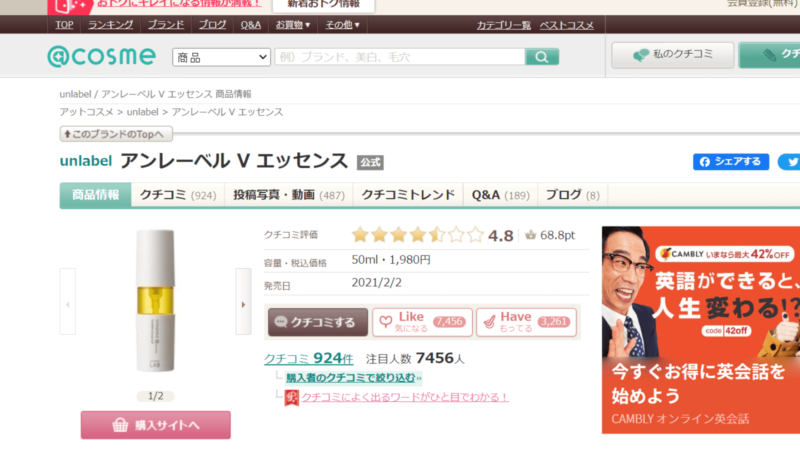
Task: Click the 私のクチコミ button
Action: click(672, 55)
